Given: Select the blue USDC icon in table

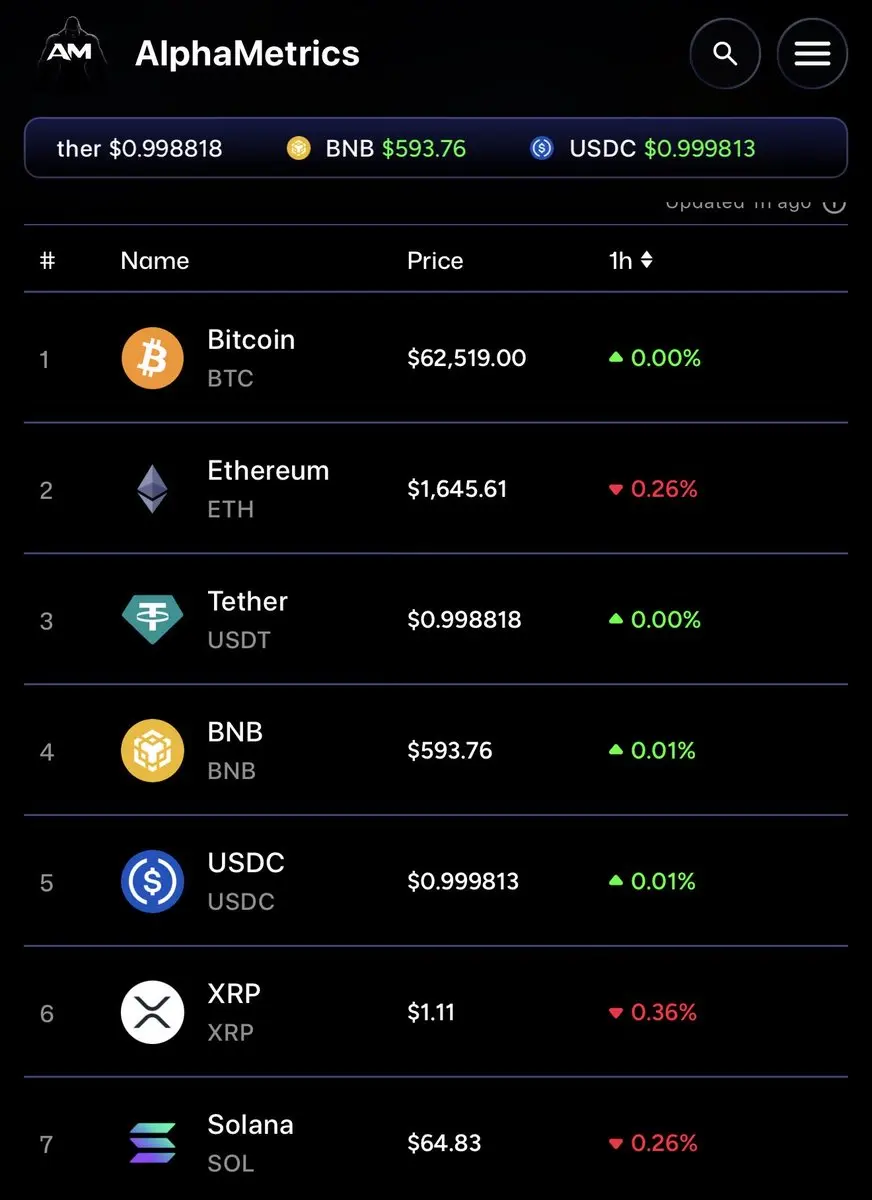Looking at the screenshot, I should (153, 882).
